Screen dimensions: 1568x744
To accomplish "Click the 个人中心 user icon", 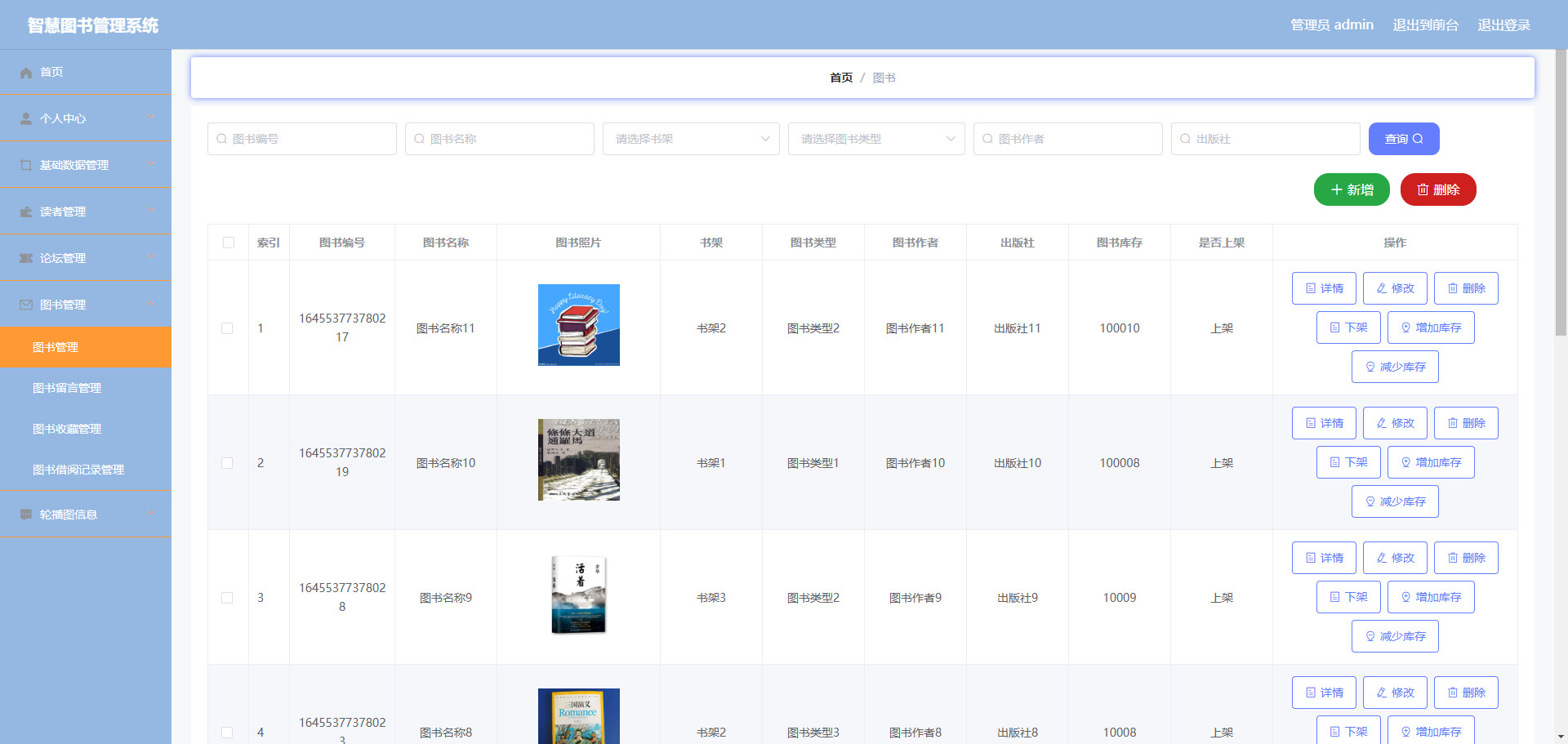I will pos(26,118).
